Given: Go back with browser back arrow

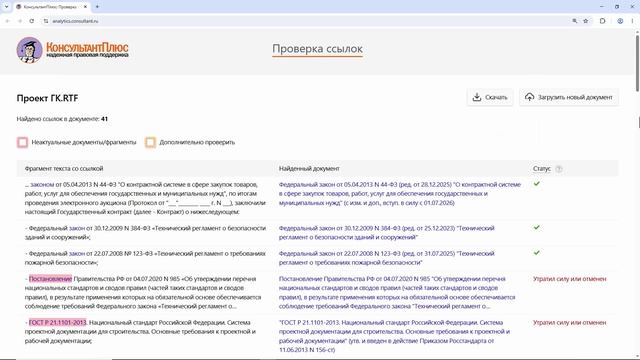Looking at the screenshot, I should [7, 21].
